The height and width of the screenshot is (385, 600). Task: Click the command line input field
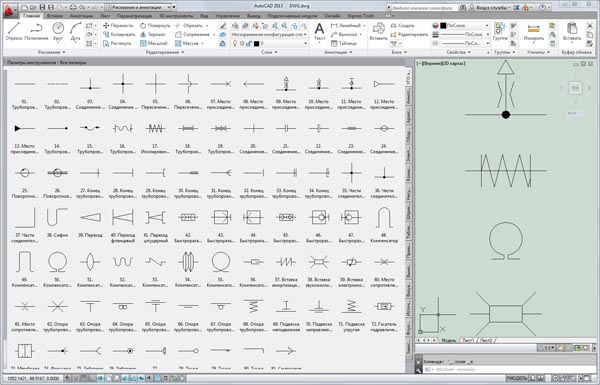click(509, 370)
